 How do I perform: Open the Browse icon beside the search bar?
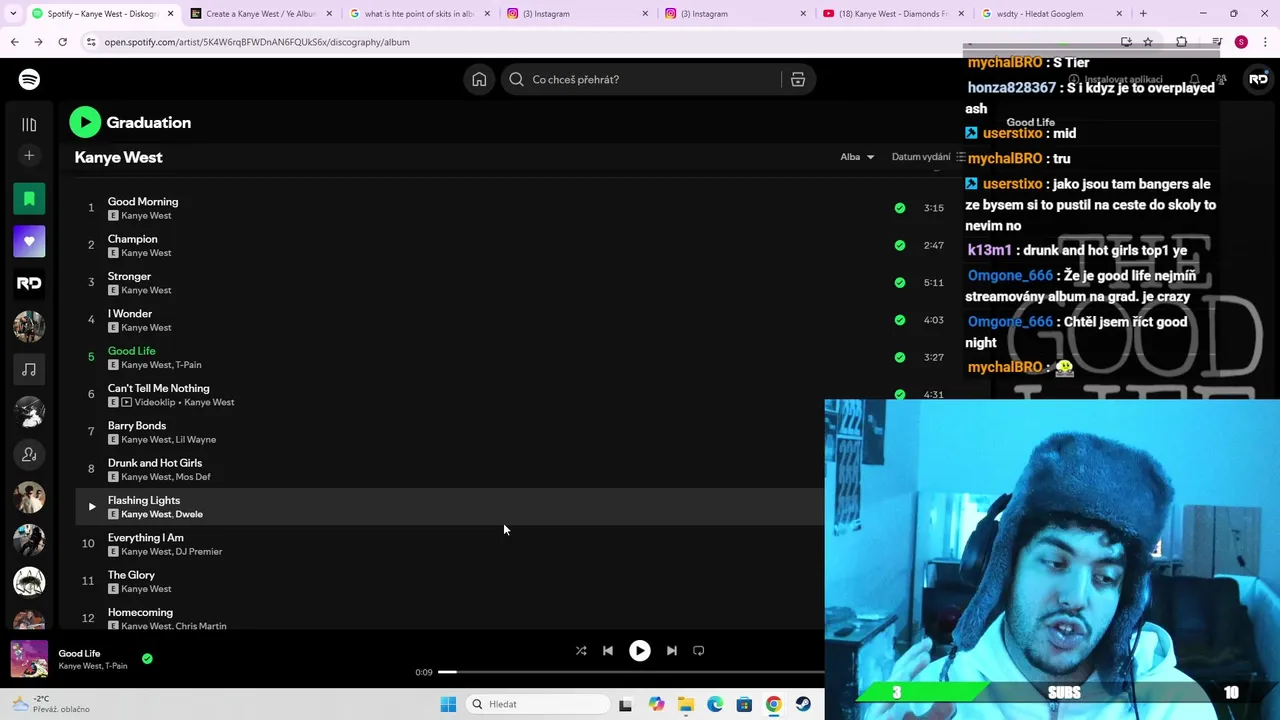(x=798, y=79)
